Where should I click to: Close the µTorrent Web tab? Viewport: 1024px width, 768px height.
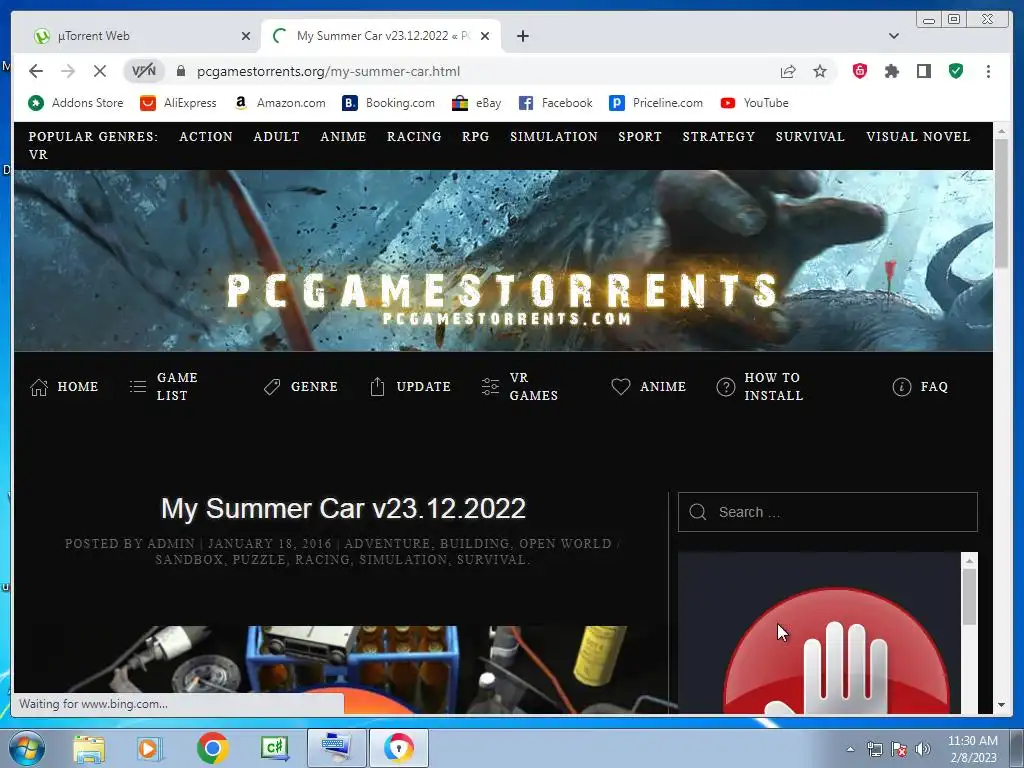coord(246,36)
